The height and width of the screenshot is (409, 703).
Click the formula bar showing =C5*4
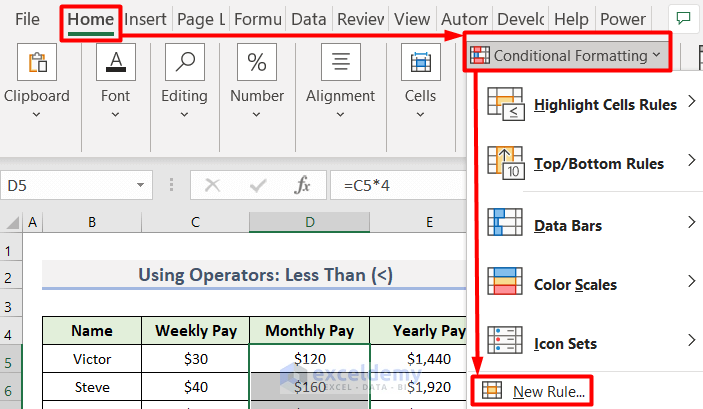pyautogui.click(x=399, y=185)
